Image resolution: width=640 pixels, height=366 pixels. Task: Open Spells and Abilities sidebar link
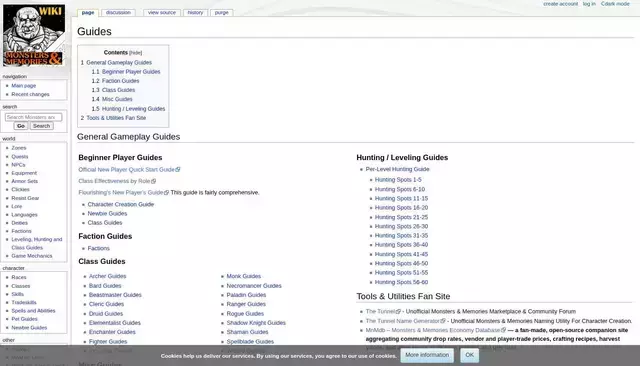coord(33,311)
